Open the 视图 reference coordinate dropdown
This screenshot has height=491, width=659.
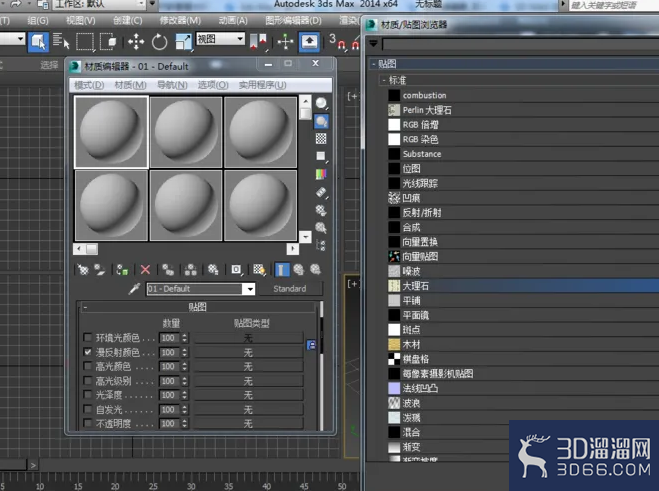[240, 39]
